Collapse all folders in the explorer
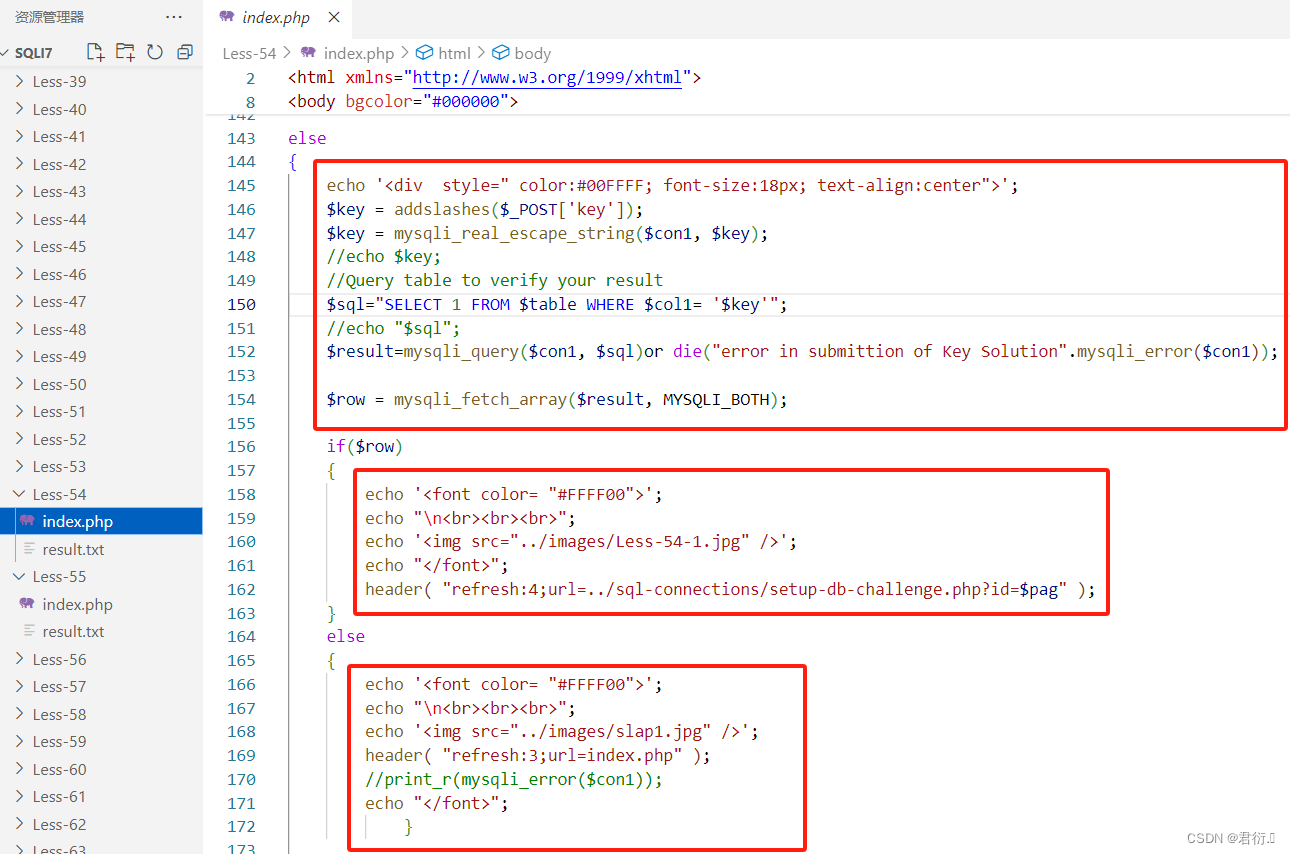The image size is (1290, 854). (x=185, y=52)
